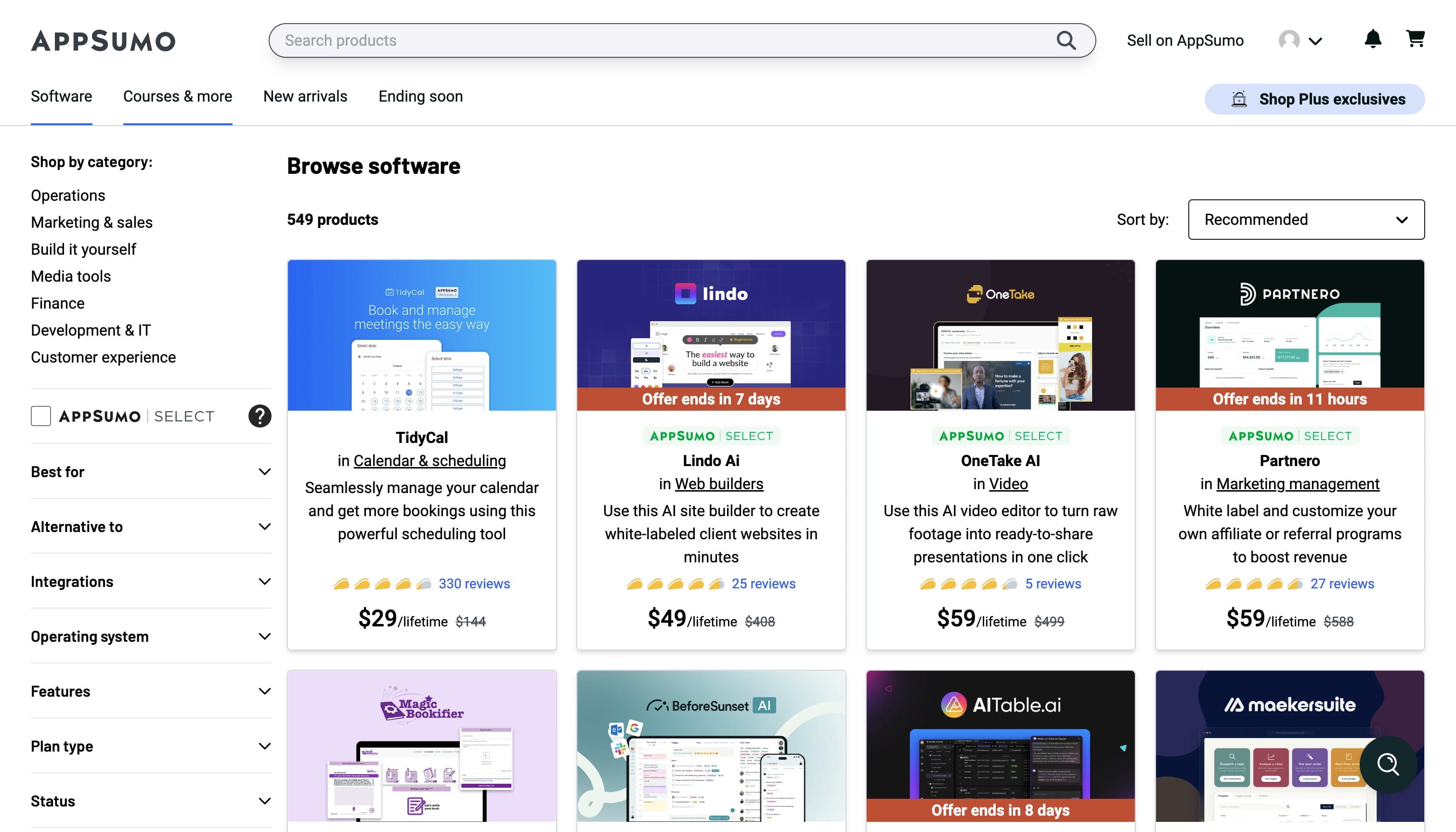Open the OneTake product thumbnail
Screen dimensions: 1456x832
(x=1001, y=335)
